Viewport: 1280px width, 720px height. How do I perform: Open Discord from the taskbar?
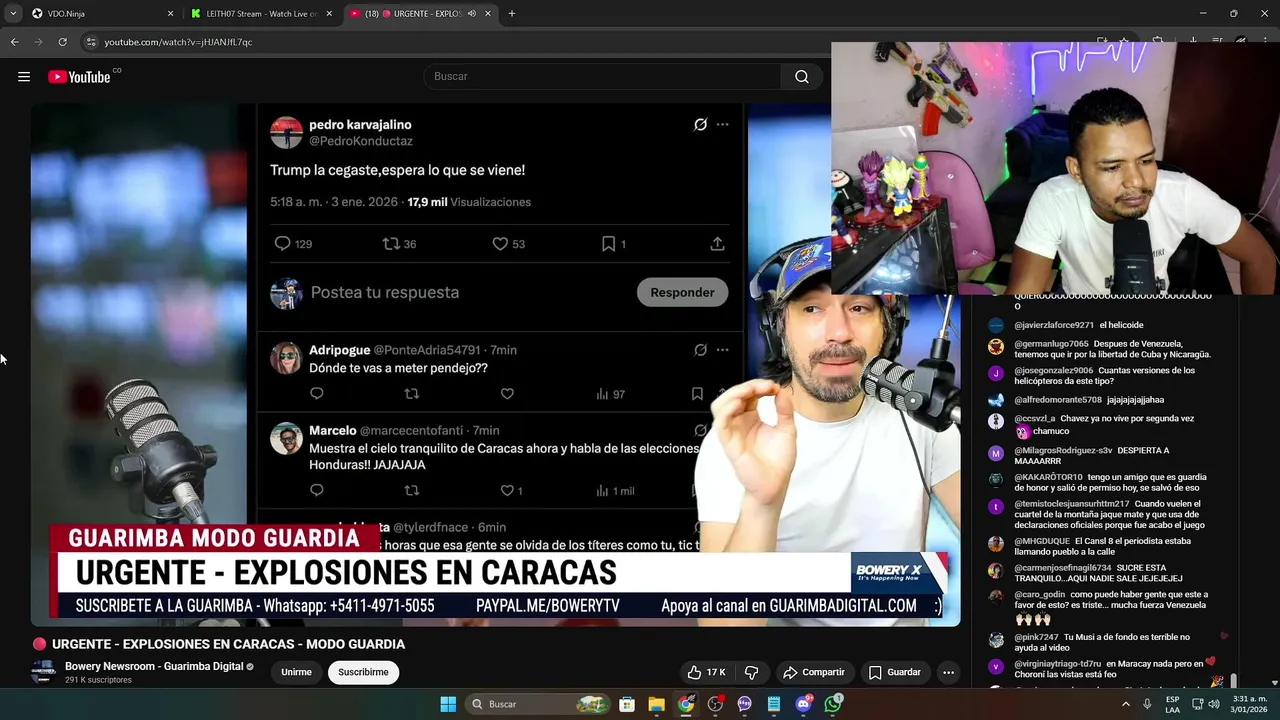tap(804, 704)
